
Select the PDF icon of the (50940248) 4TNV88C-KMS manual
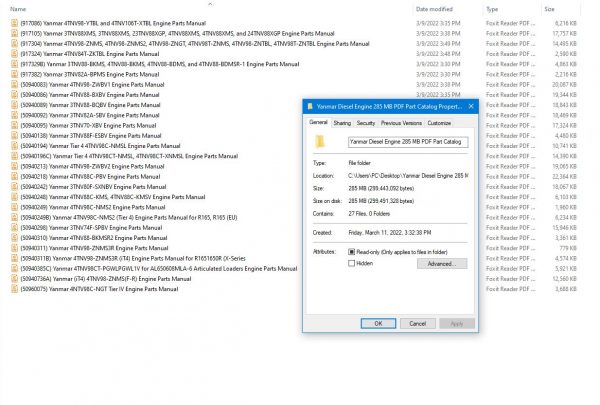point(15,197)
